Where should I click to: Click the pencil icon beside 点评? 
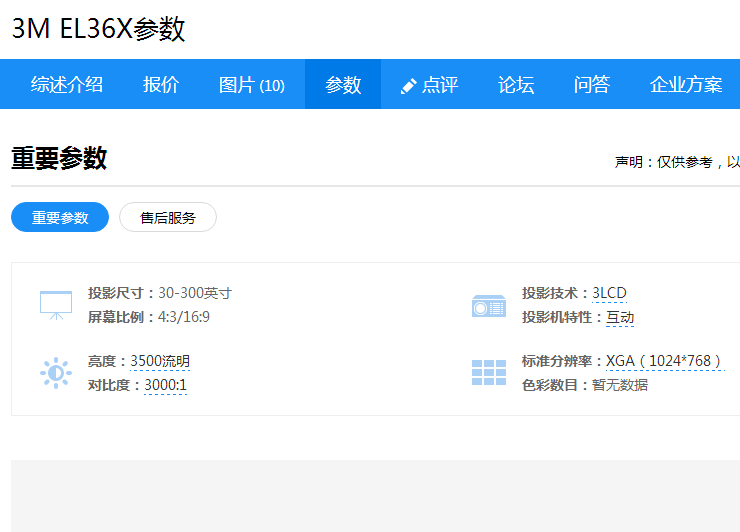click(408, 86)
